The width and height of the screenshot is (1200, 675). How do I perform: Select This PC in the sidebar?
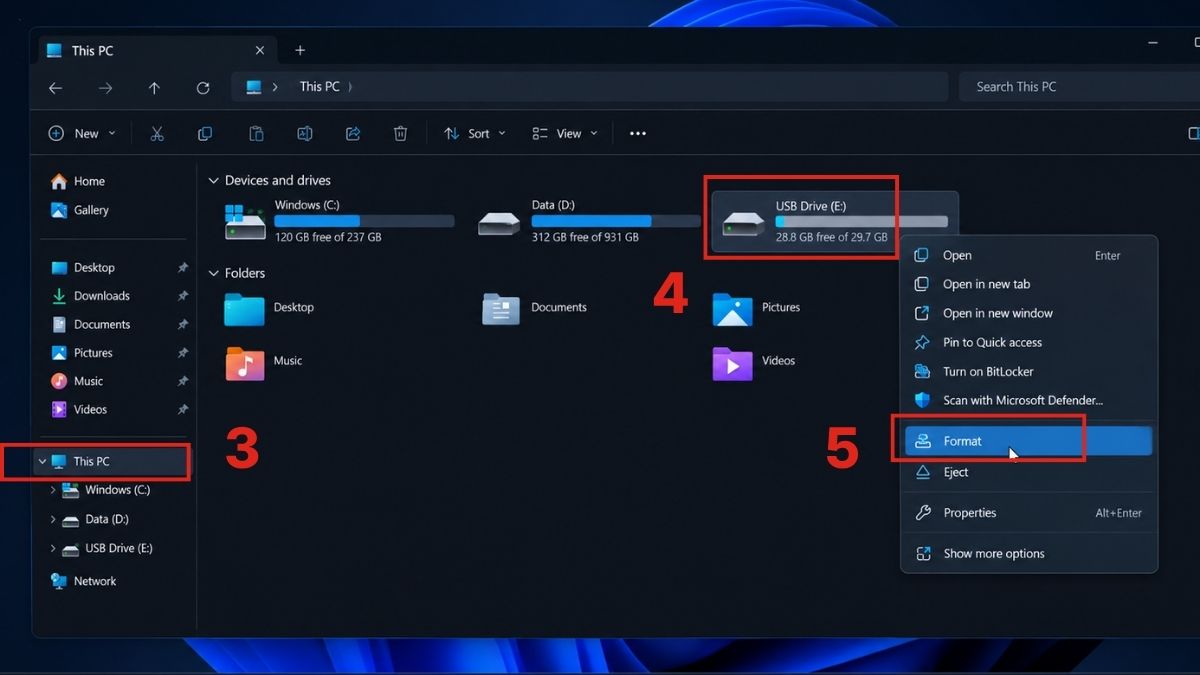click(x=111, y=461)
